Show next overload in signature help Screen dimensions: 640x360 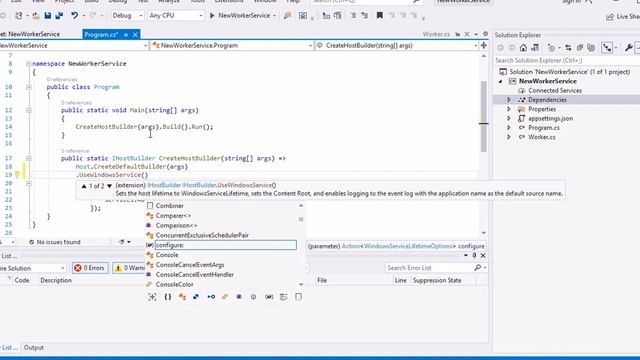coord(109,186)
